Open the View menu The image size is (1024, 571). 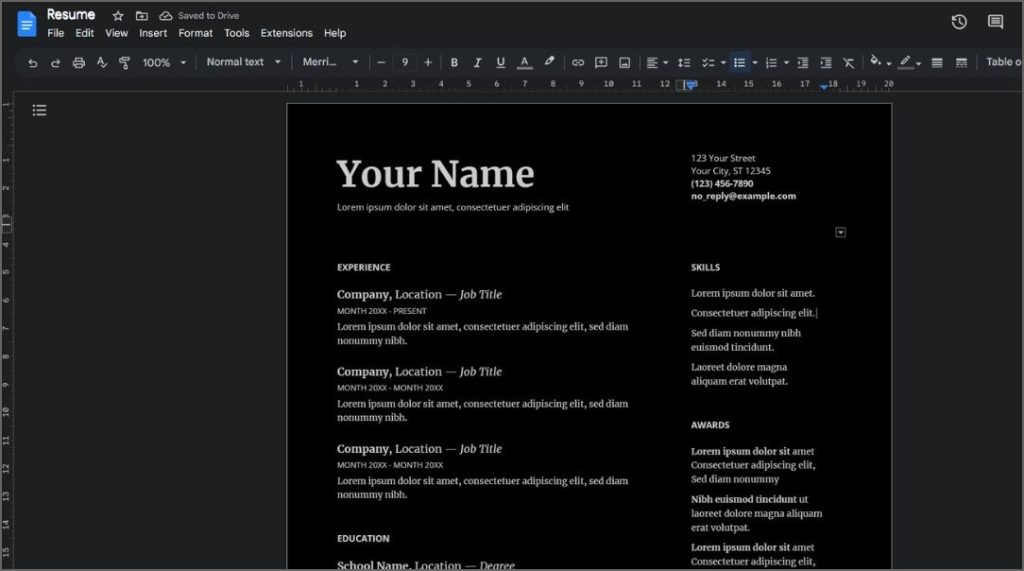(x=116, y=33)
